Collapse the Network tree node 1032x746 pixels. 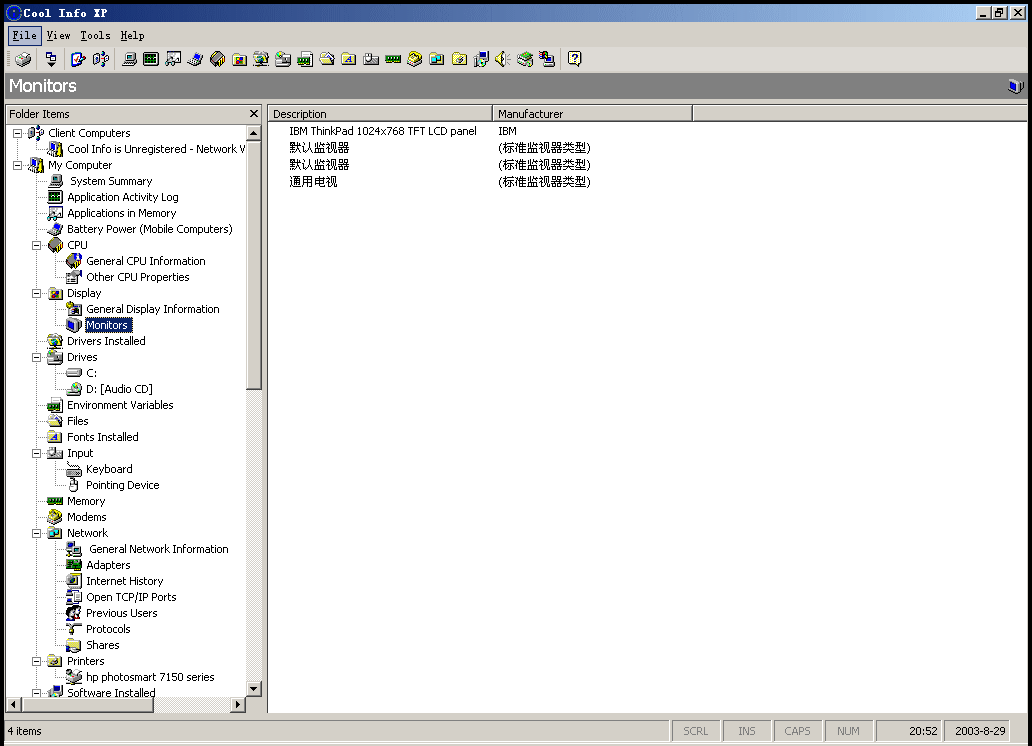pos(37,533)
